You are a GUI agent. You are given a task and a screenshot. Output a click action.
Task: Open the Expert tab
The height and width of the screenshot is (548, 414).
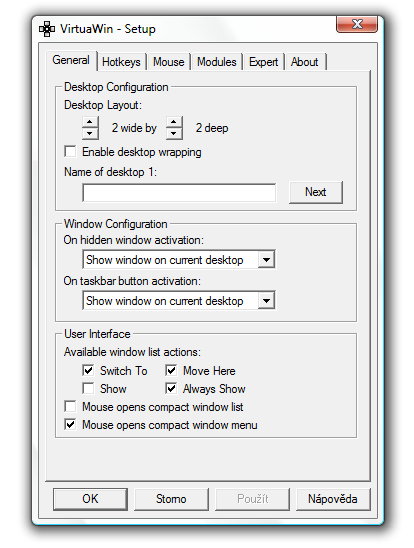(263, 62)
